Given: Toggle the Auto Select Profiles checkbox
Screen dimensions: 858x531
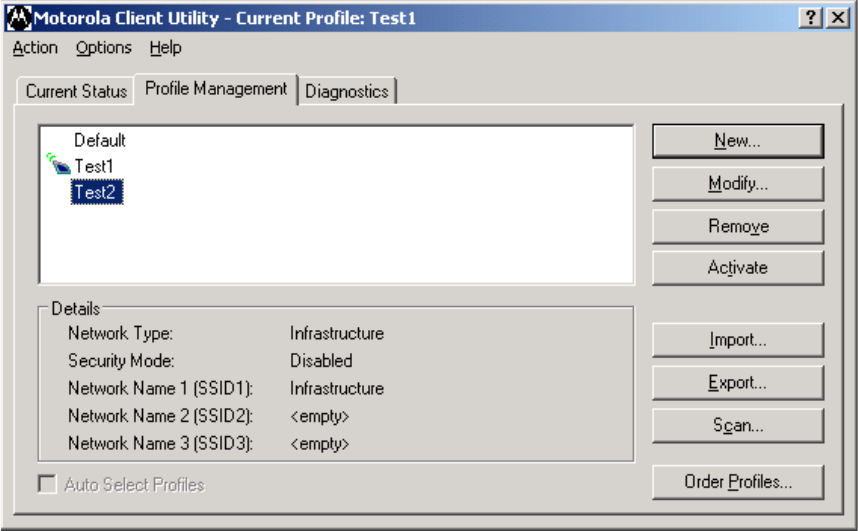Looking at the screenshot, I should tap(47, 484).
